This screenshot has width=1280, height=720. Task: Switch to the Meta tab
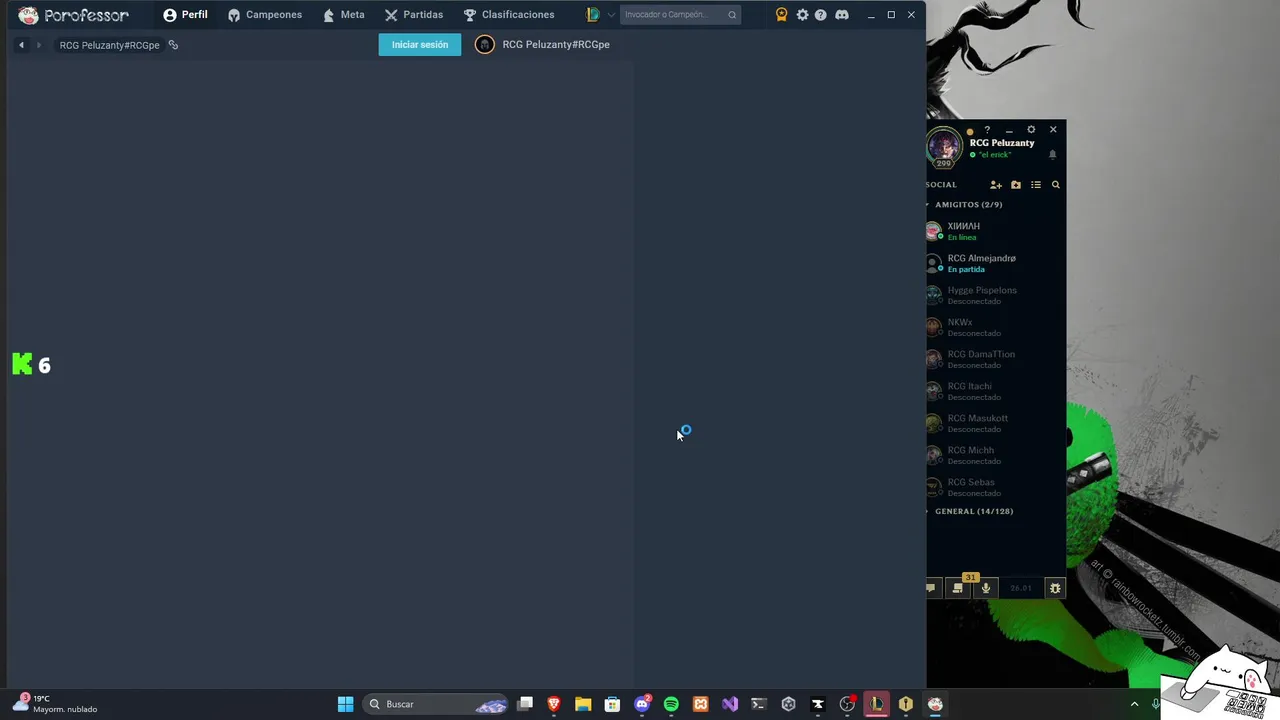(x=343, y=15)
